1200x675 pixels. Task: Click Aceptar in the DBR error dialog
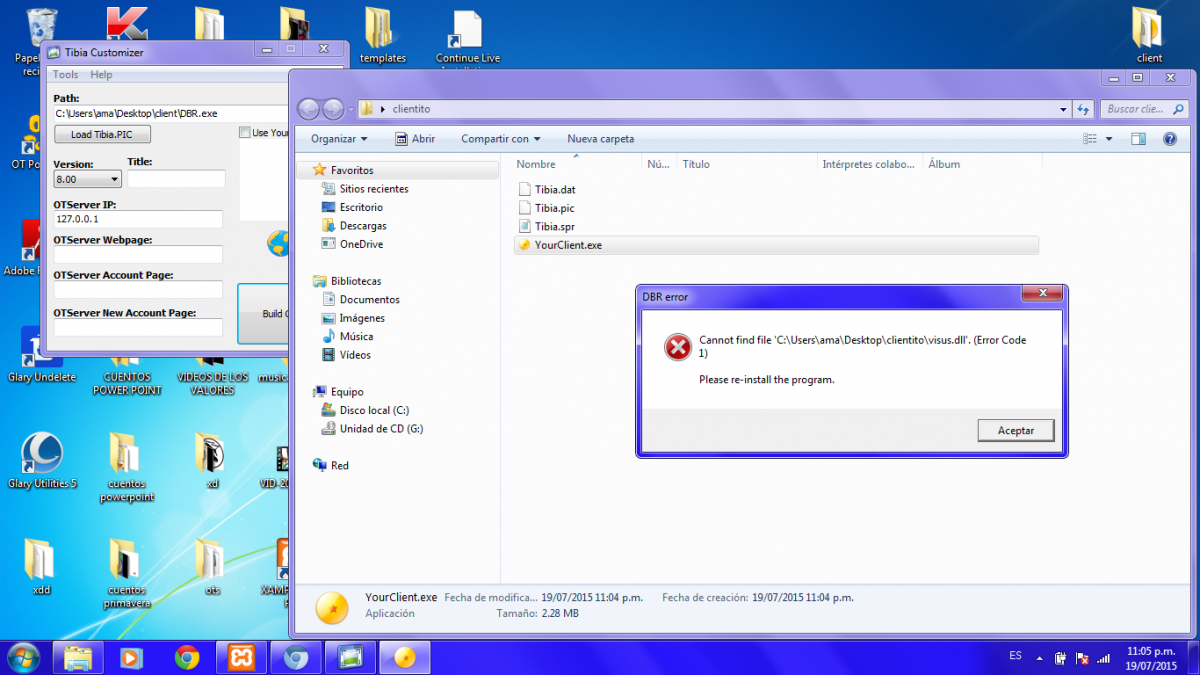click(x=1016, y=430)
